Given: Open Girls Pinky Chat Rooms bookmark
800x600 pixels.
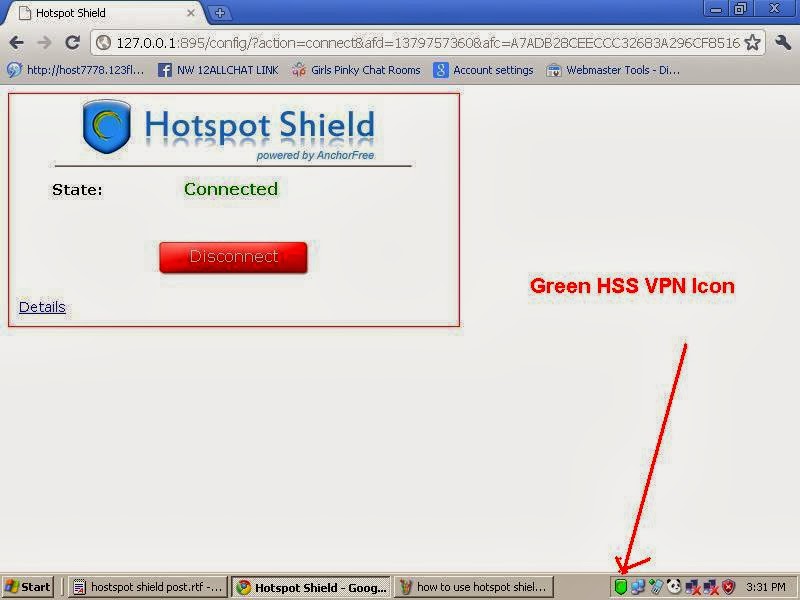Looking at the screenshot, I should [x=356, y=70].
